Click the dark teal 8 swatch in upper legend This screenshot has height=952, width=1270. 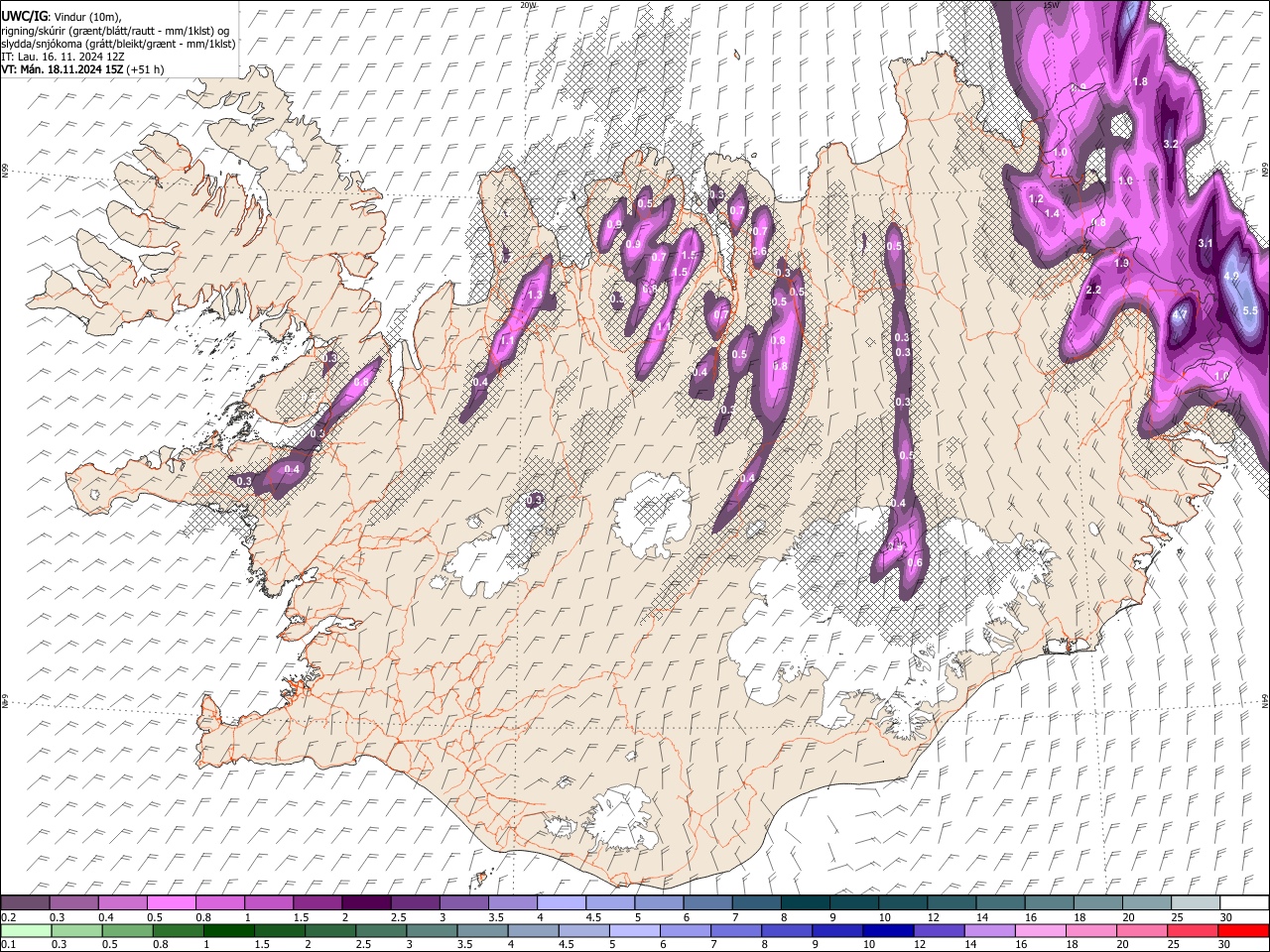point(804,902)
